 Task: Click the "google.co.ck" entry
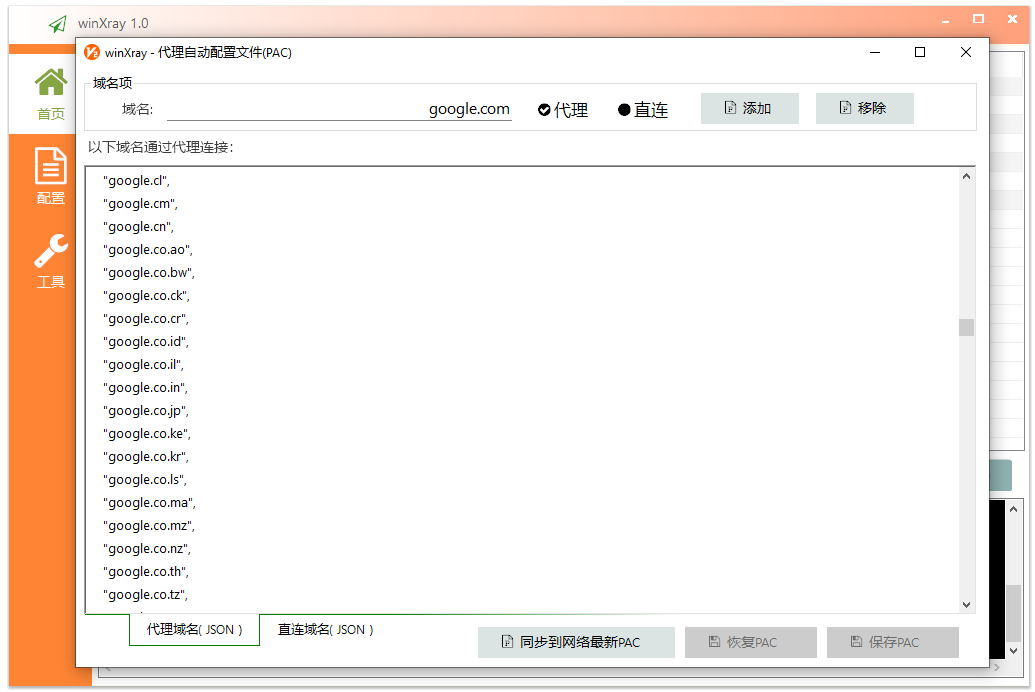pos(146,296)
